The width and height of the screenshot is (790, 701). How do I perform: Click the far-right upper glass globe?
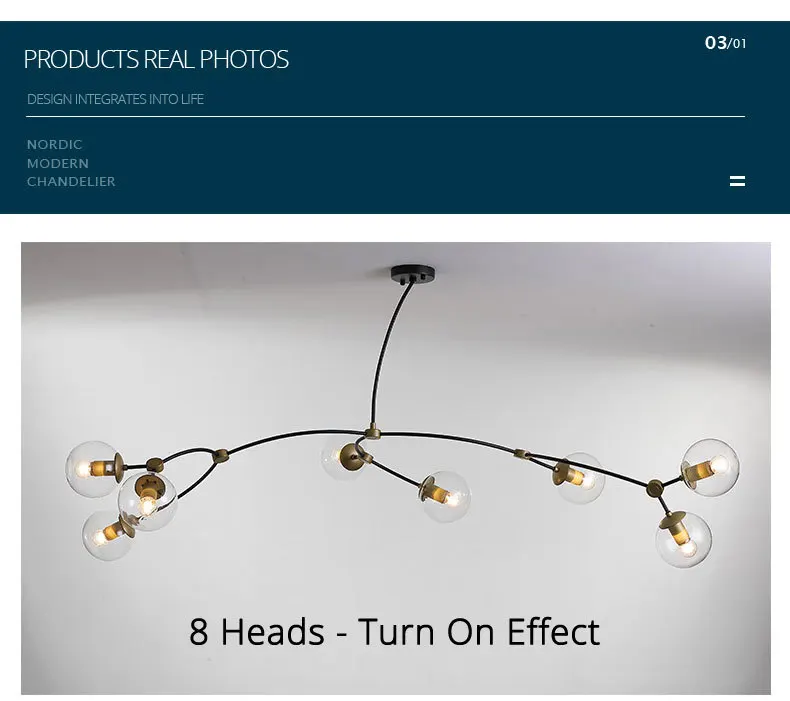[x=710, y=468]
